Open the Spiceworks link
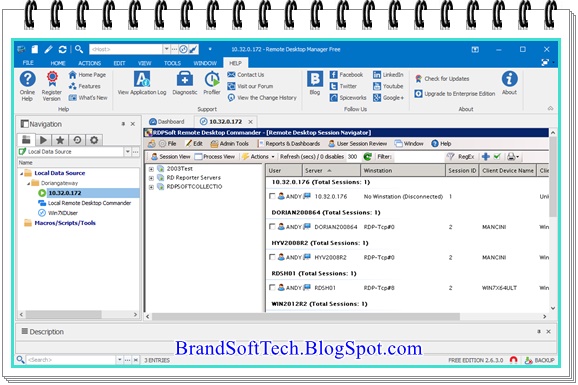The image size is (578, 385). click(348, 98)
